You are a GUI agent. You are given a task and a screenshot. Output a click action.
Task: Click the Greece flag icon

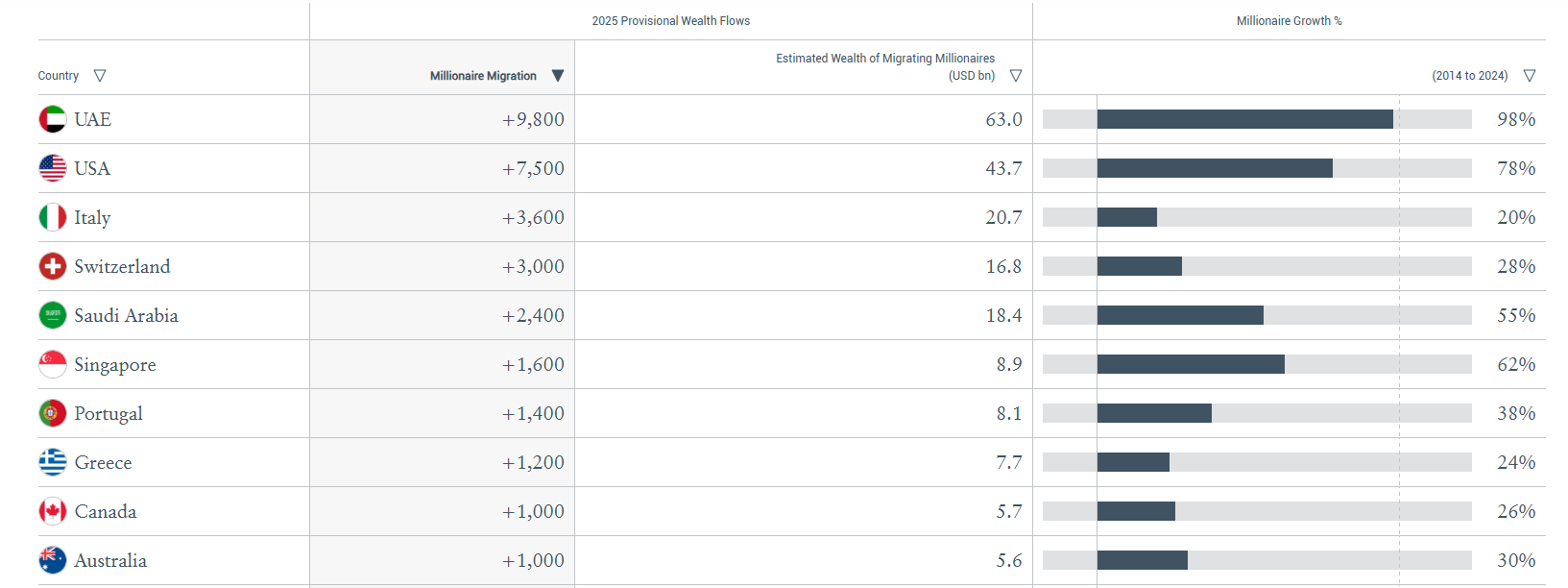click(53, 462)
